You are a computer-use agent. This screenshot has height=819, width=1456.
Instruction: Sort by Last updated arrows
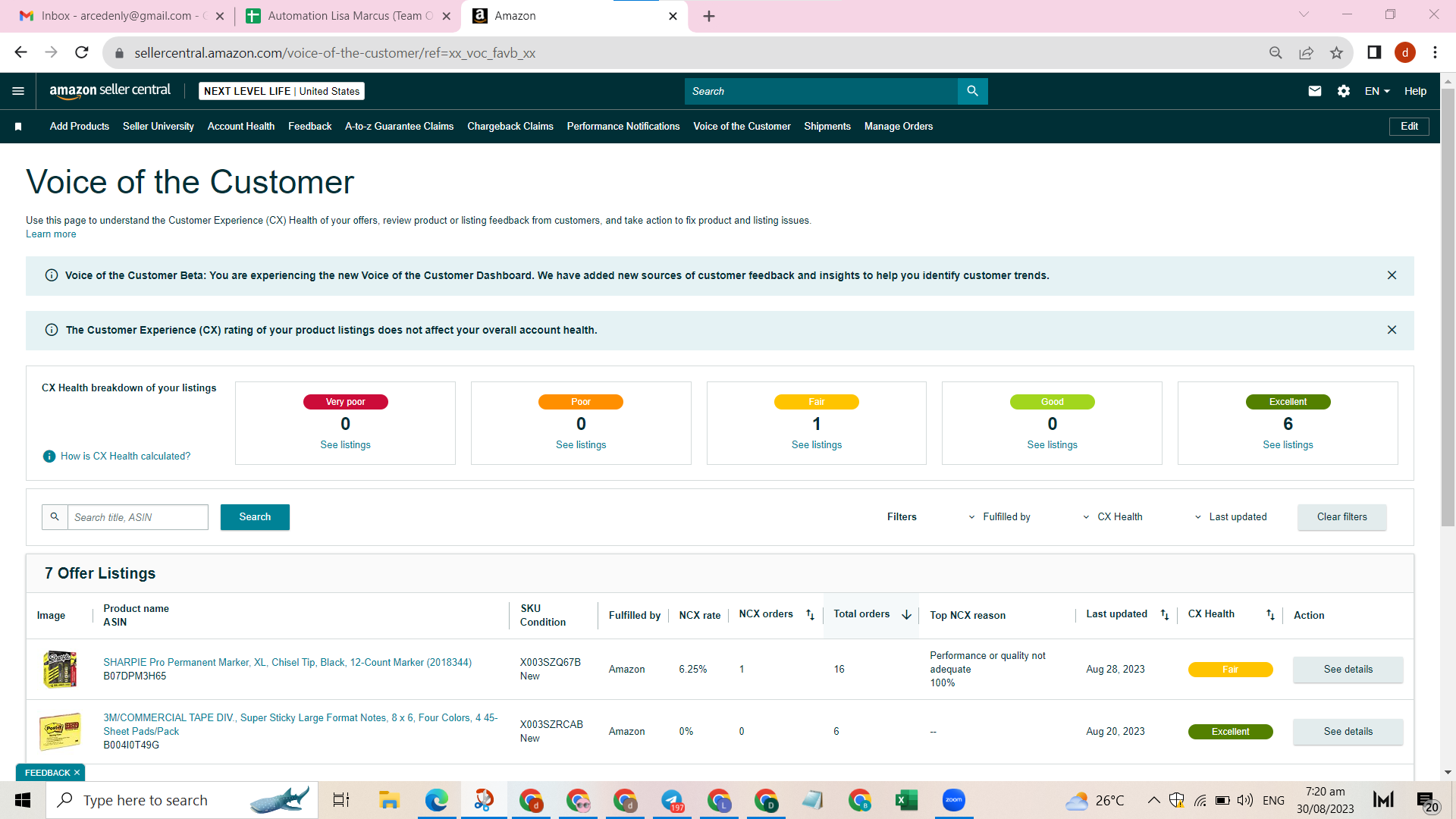pyautogui.click(x=1165, y=615)
